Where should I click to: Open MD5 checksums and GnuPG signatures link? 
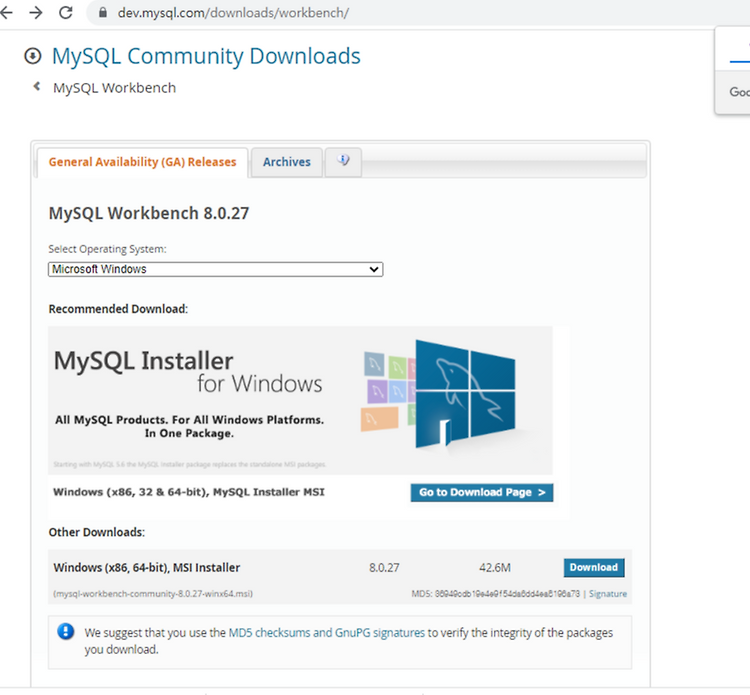(327, 633)
